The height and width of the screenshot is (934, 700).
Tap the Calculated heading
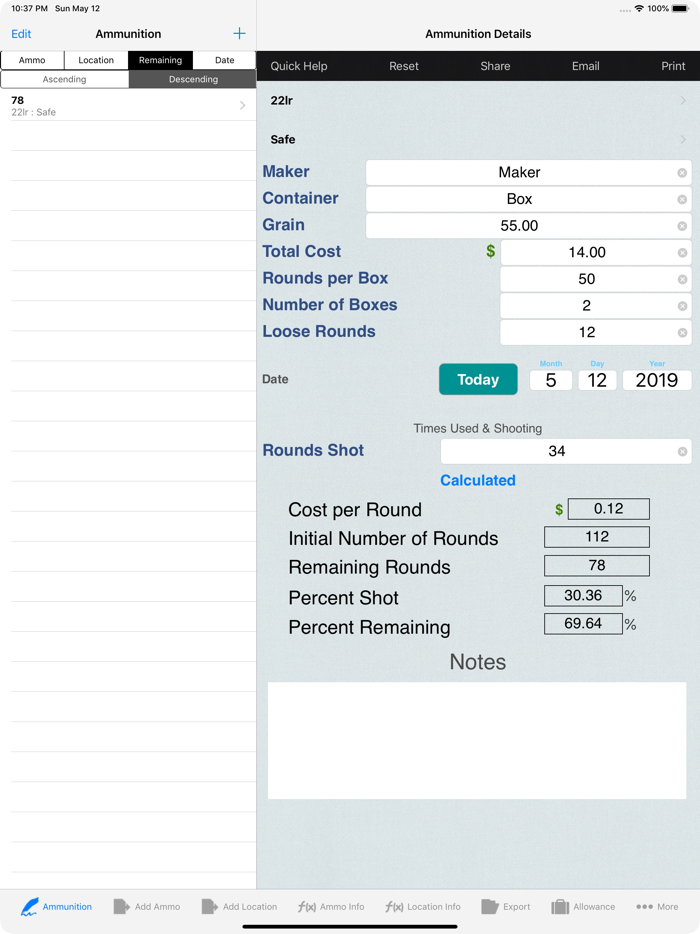coord(478,481)
